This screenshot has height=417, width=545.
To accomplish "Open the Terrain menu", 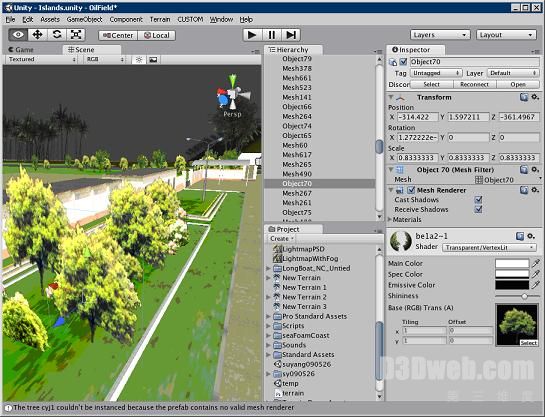I will pos(160,19).
